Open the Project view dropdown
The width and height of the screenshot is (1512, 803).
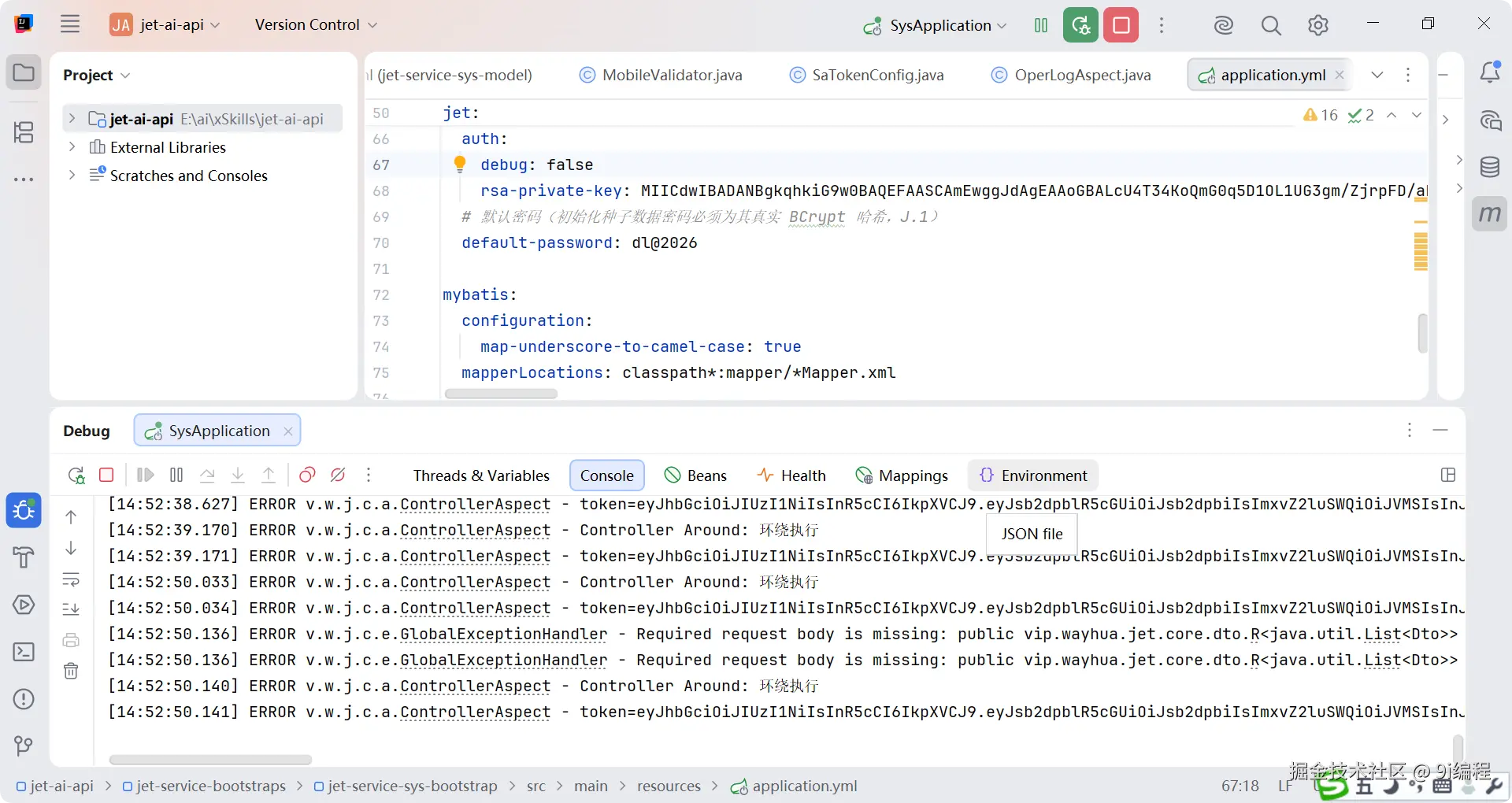click(96, 75)
